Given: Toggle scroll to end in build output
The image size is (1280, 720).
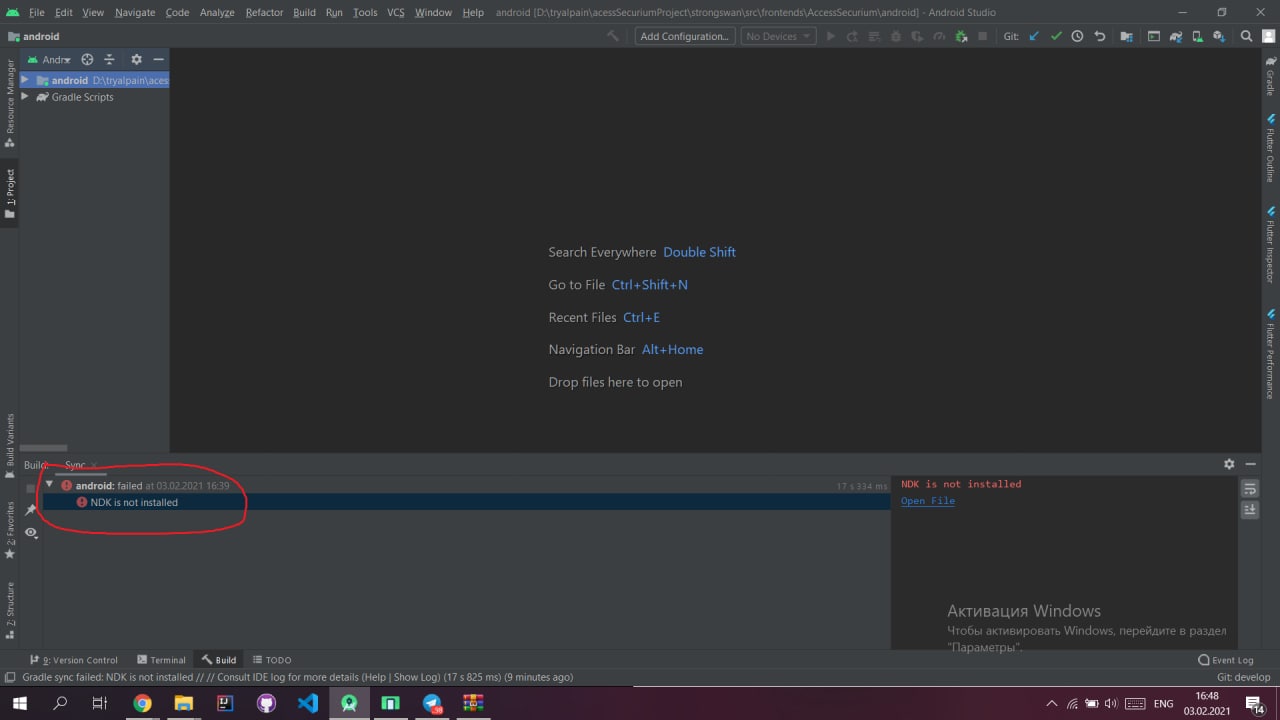Looking at the screenshot, I should pyautogui.click(x=1250, y=510).
